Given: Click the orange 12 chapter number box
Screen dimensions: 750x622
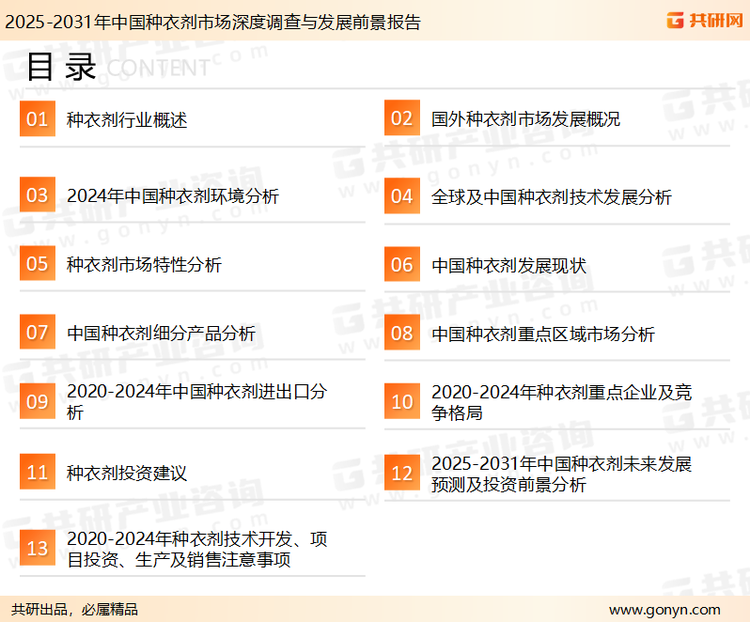Looking at the screenshot, I should click(x=402, y=473).
